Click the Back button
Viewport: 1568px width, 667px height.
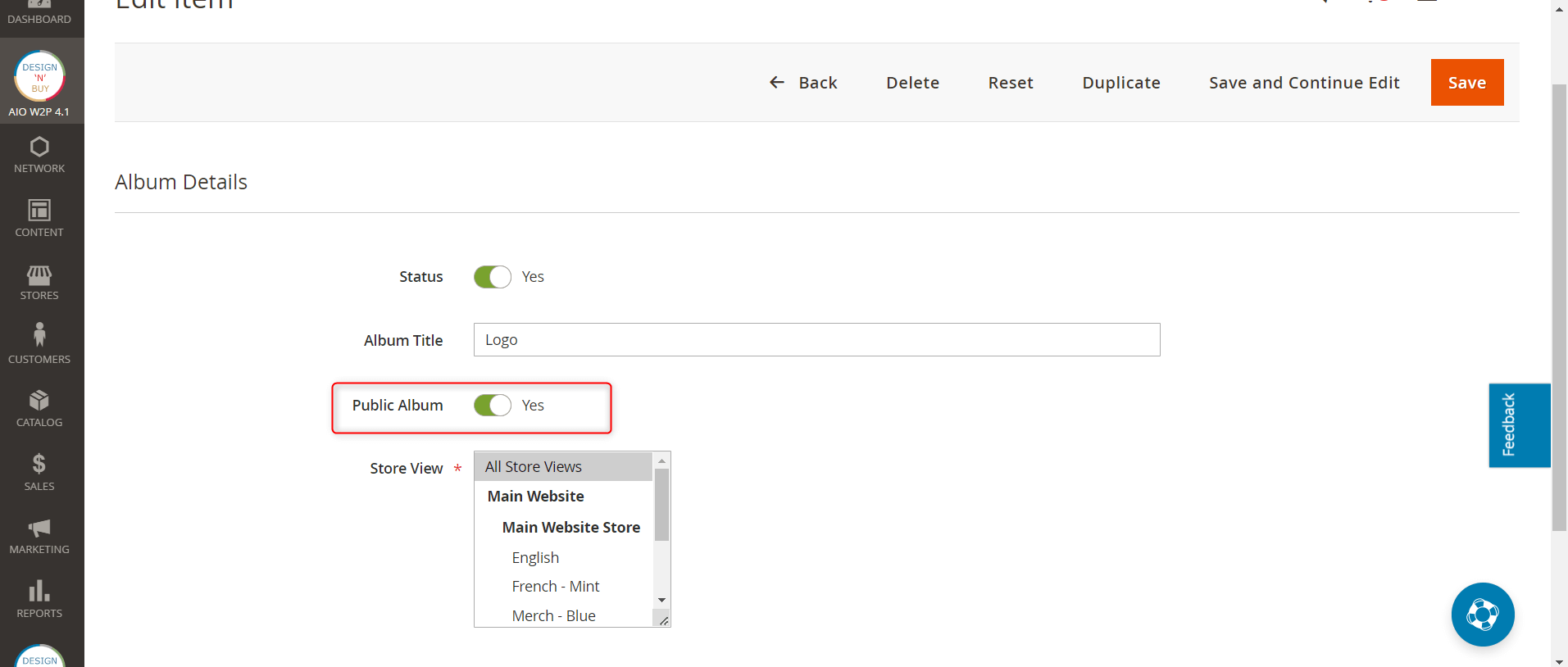coord(803,83)
